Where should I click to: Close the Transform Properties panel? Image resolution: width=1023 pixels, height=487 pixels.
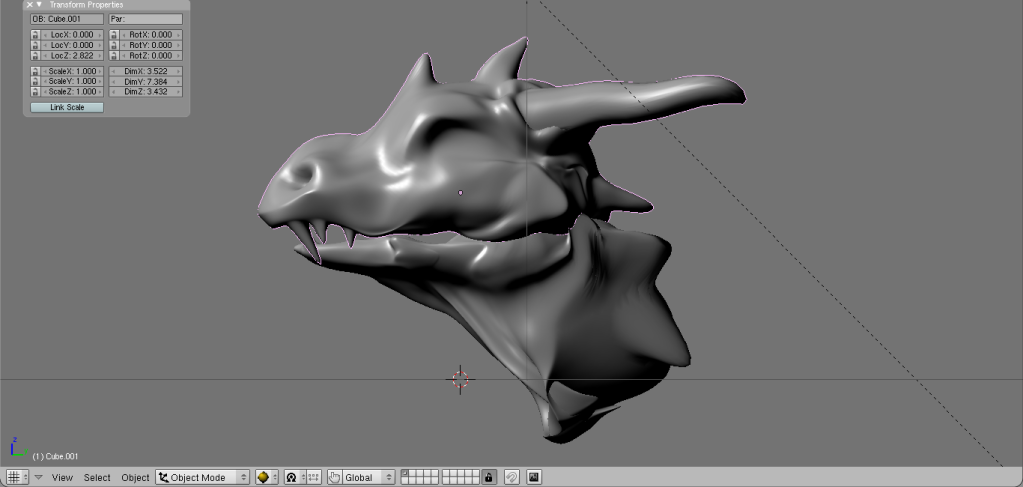coord(29,4)
